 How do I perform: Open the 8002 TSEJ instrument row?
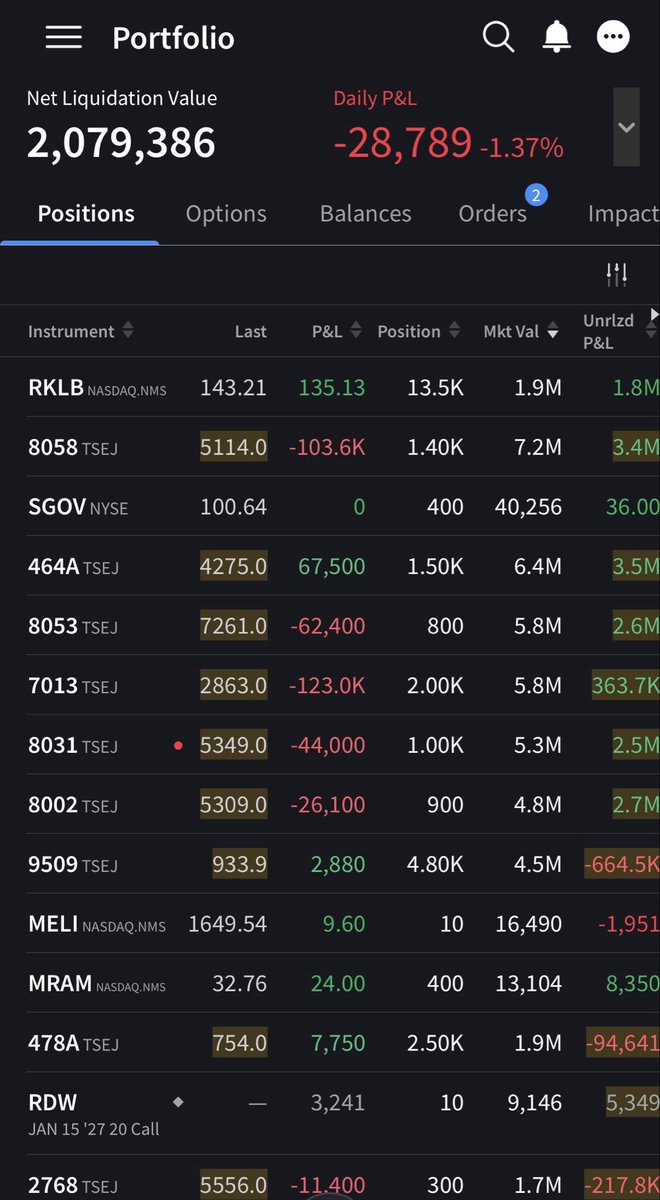(330, 804)
